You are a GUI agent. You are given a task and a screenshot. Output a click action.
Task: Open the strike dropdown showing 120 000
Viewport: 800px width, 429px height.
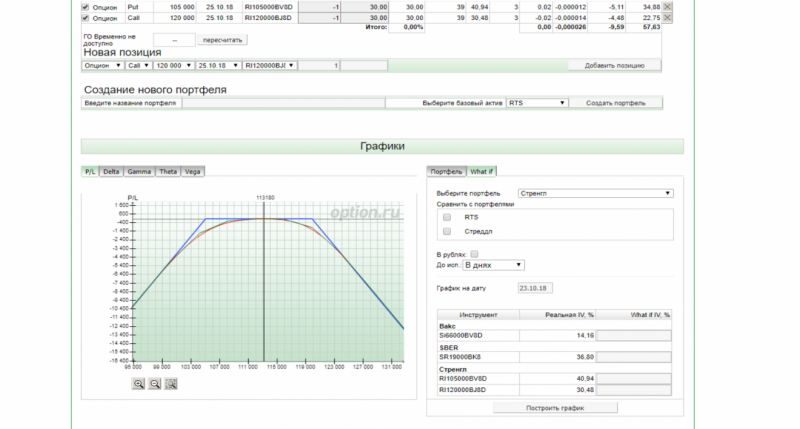tap(173, 65)
